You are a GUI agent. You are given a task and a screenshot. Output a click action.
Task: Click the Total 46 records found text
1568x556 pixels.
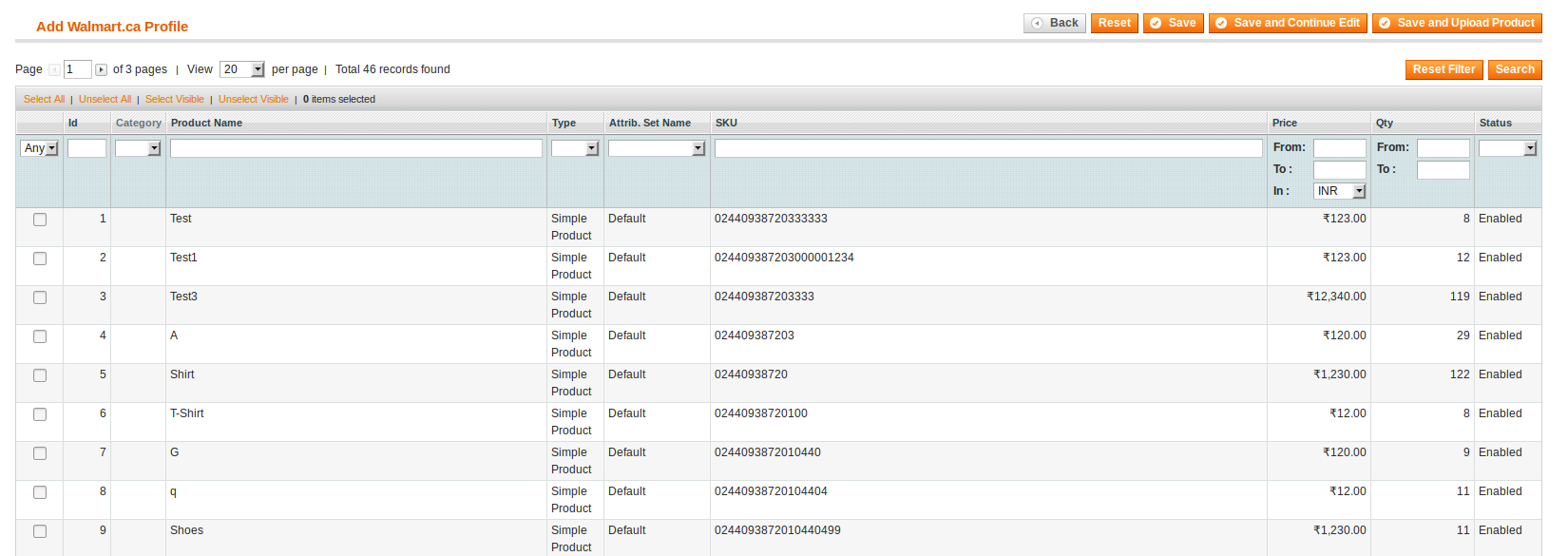point(392,69)
